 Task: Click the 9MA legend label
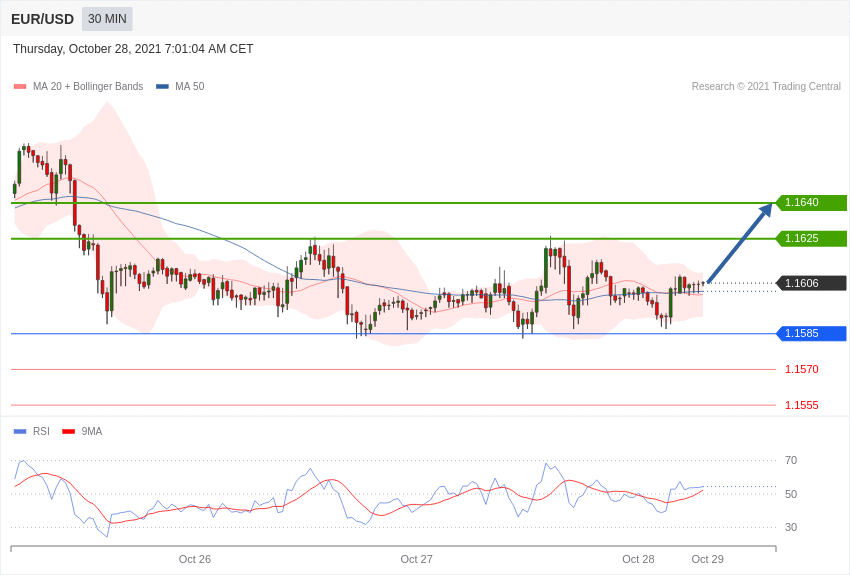(x=92, y=431)
